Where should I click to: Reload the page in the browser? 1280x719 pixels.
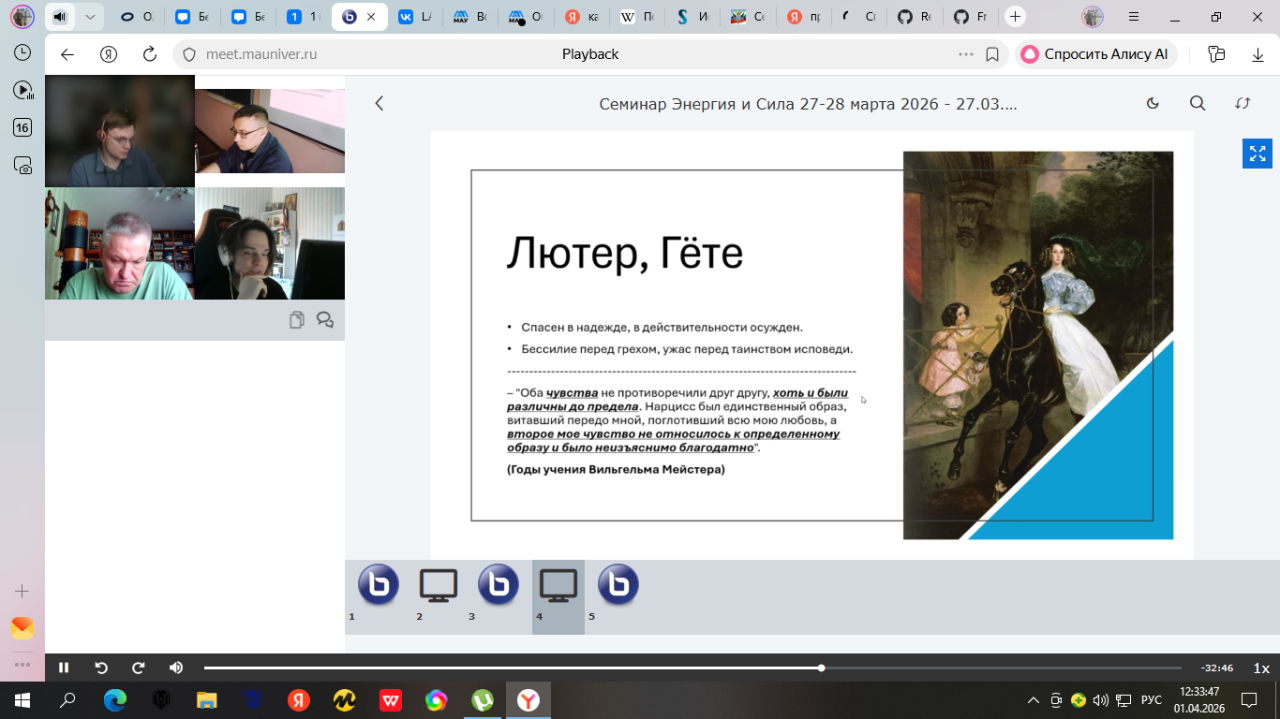(x=150, y=54)
